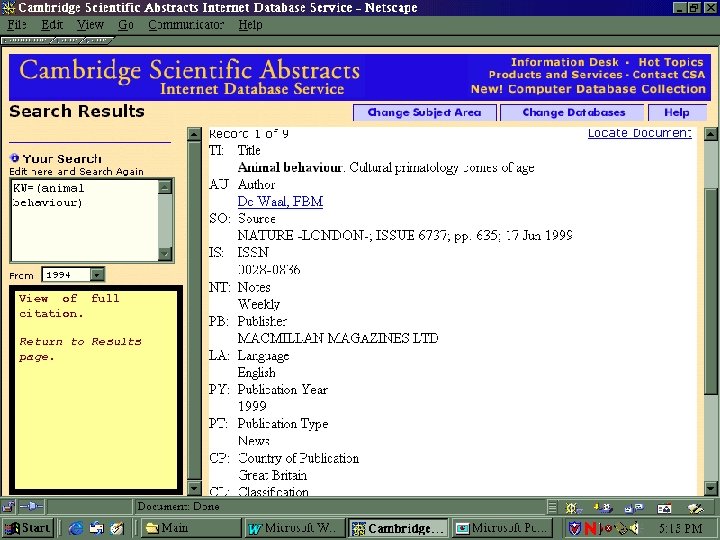Viewport: 720px width, 540px height.
Task: Click the NATURE -LONDON- source line
Action: coord(405,236)
